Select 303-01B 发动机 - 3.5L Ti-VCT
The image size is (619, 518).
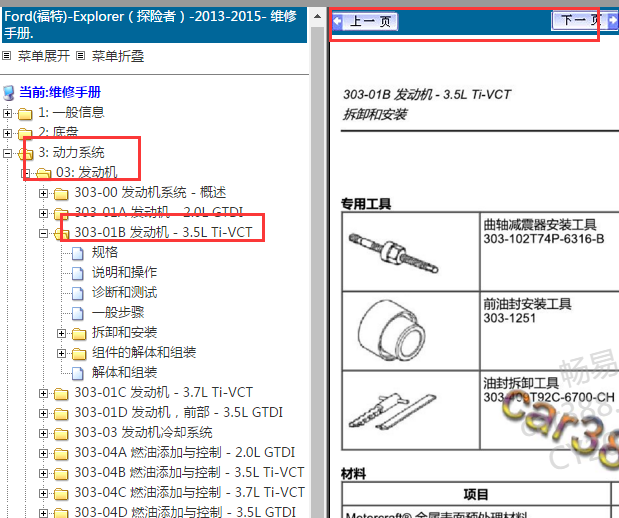(x=163, y=233)
